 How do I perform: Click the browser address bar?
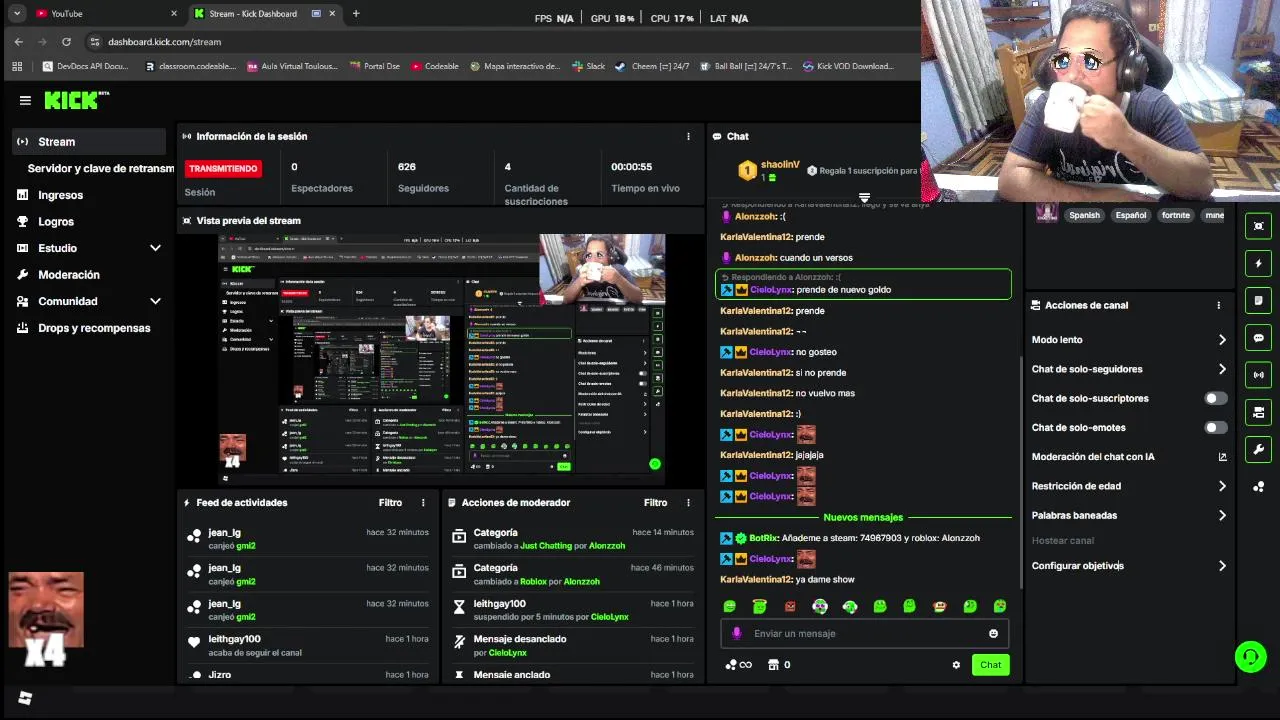click(x=500, y=42)
